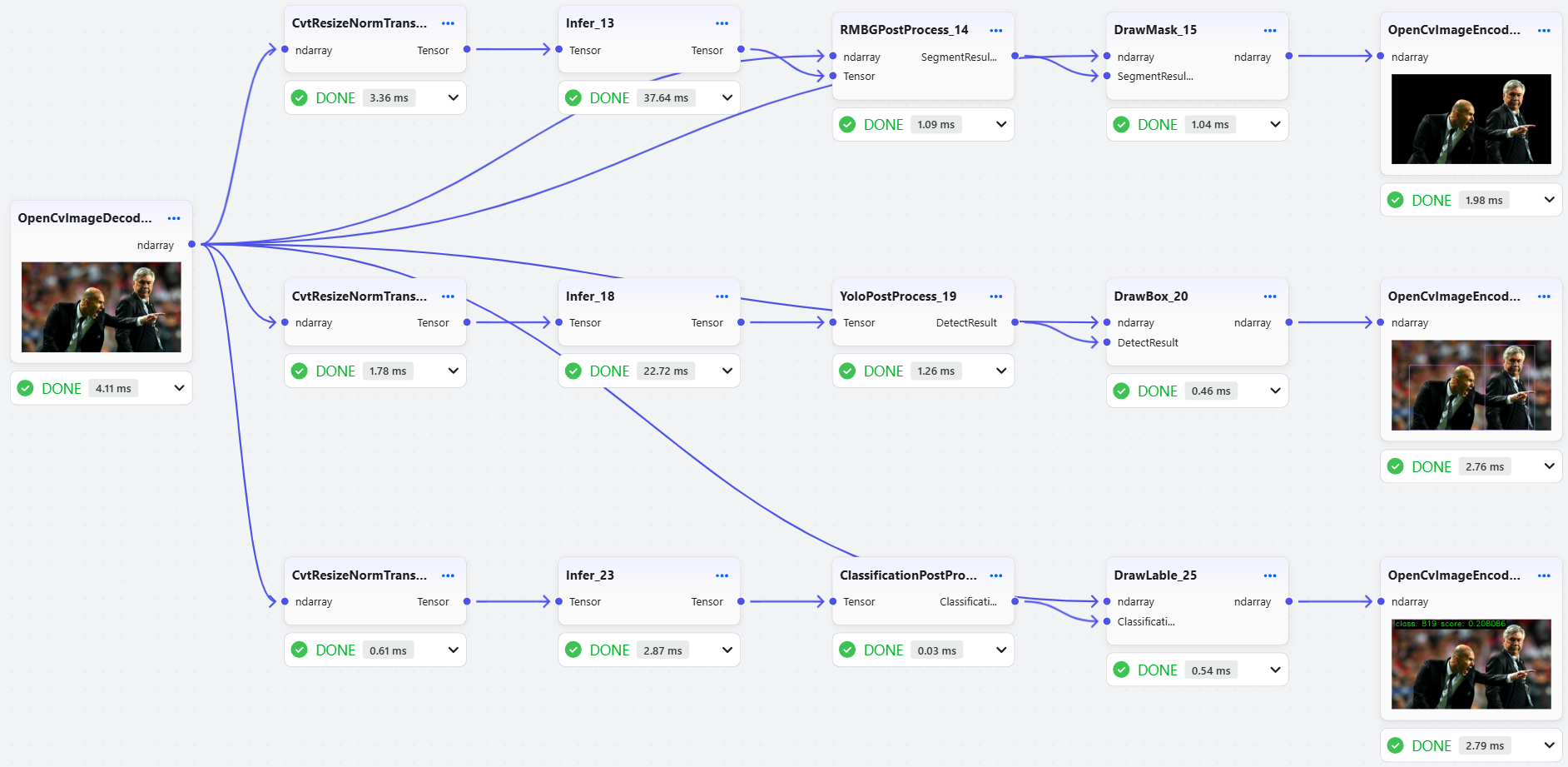Click the 37.64 ms timing badge on Infer_13
This screenshot has width=1568, height=767.
[664, 97]
